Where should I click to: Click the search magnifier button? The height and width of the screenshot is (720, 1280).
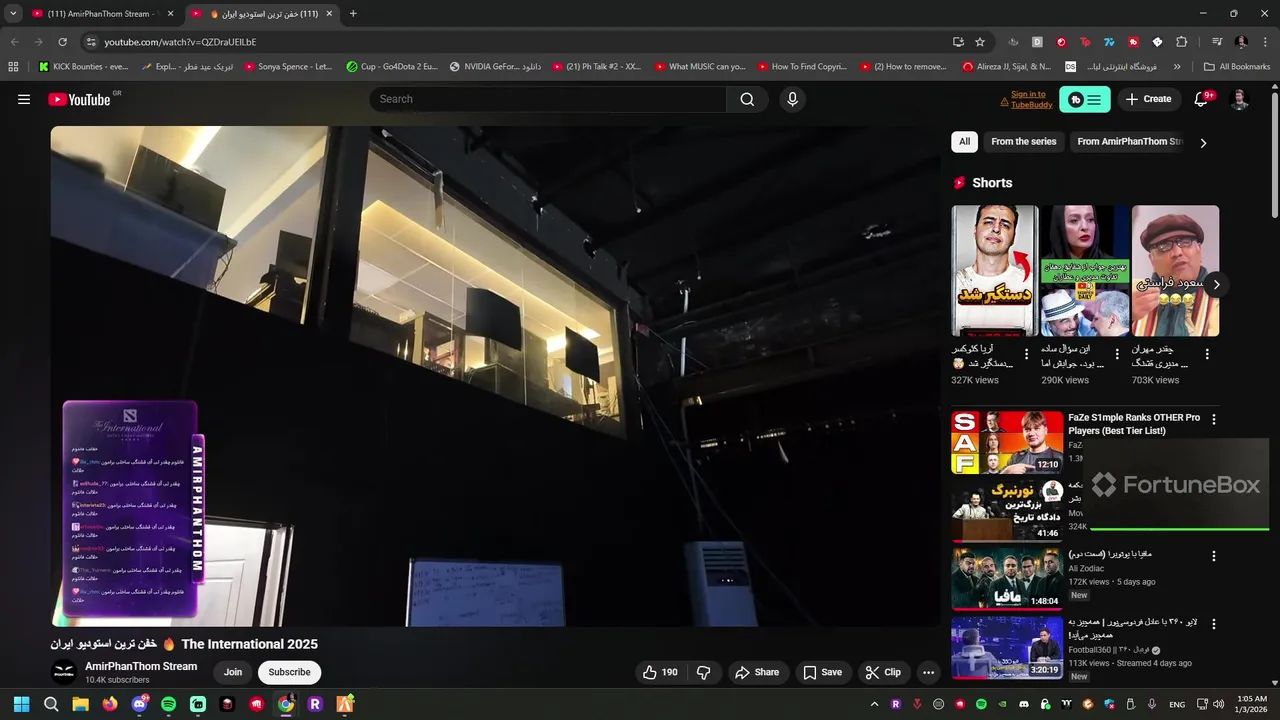(747, 99)
